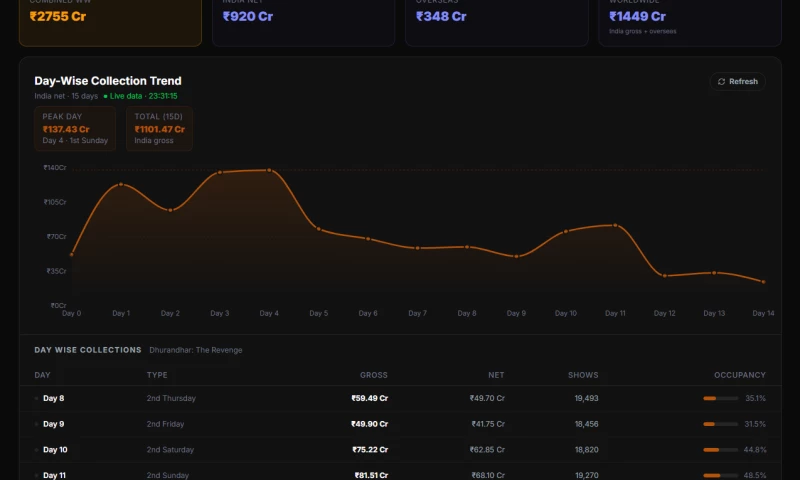This screenshot has width=800, height=480.
Task: Click the Day 11 chart data point
Action: pyautogui.click(x=615, y=225)
